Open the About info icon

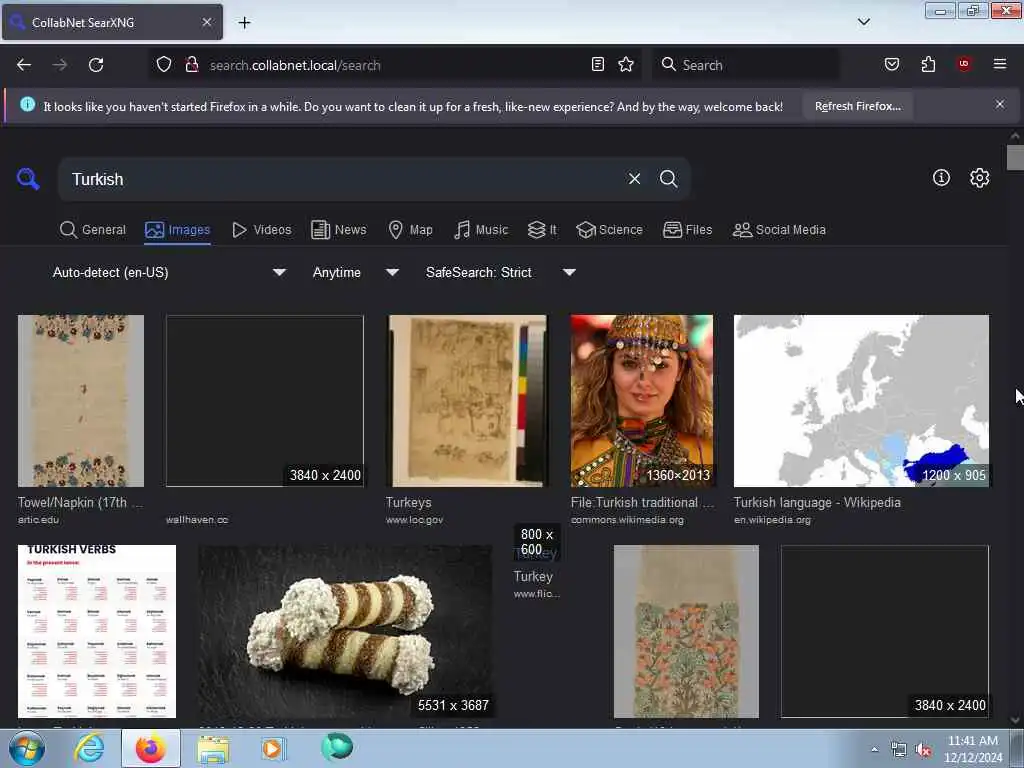[x=941, y=178]
